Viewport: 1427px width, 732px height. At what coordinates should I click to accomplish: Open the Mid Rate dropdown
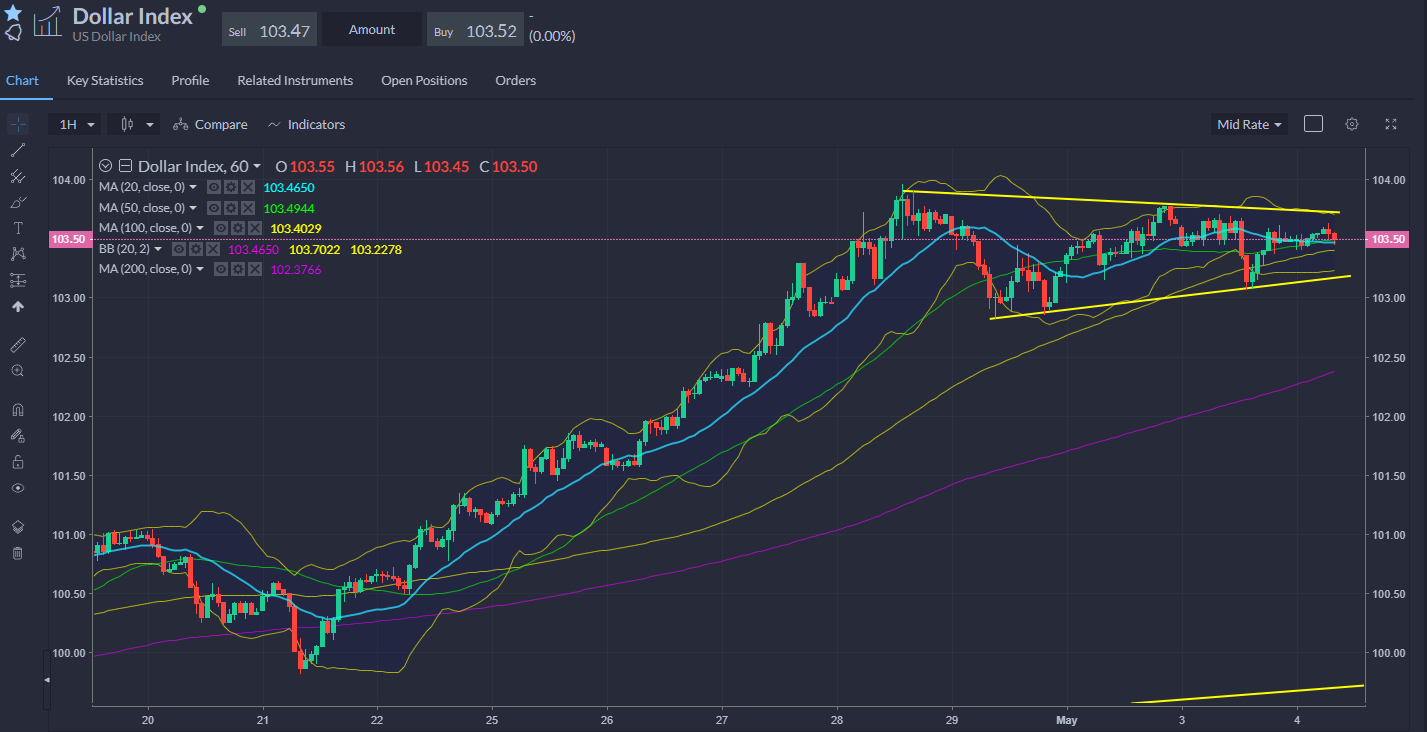(x=1249, y=124)
